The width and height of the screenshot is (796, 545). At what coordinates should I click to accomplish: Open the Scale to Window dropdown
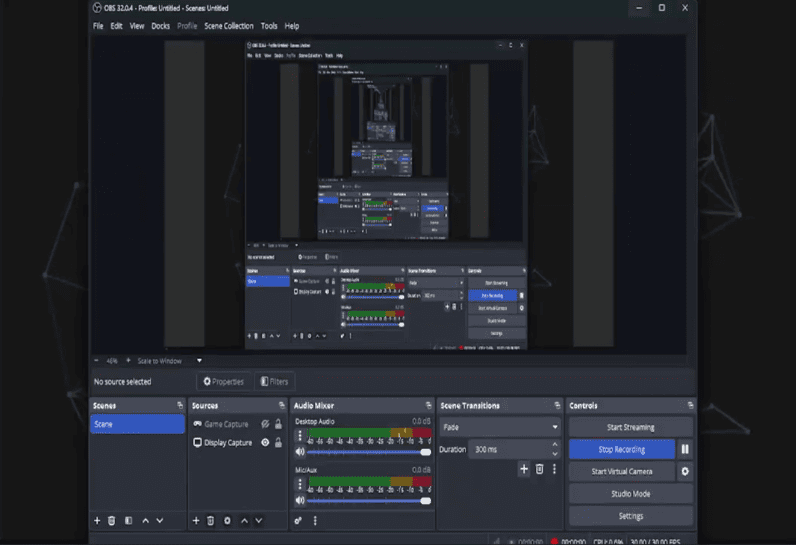(199, 360)
